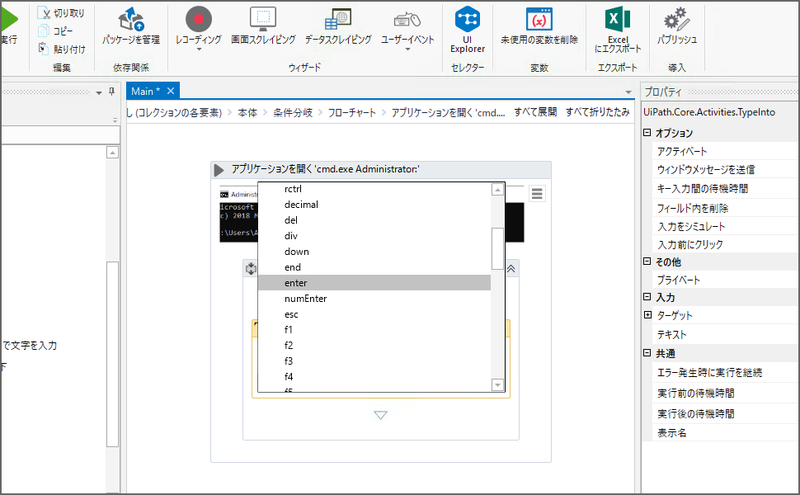The width and height of the screenshot is (800, 495).
Task: Click the Publish gears icon
Action: tap(677, 19)
